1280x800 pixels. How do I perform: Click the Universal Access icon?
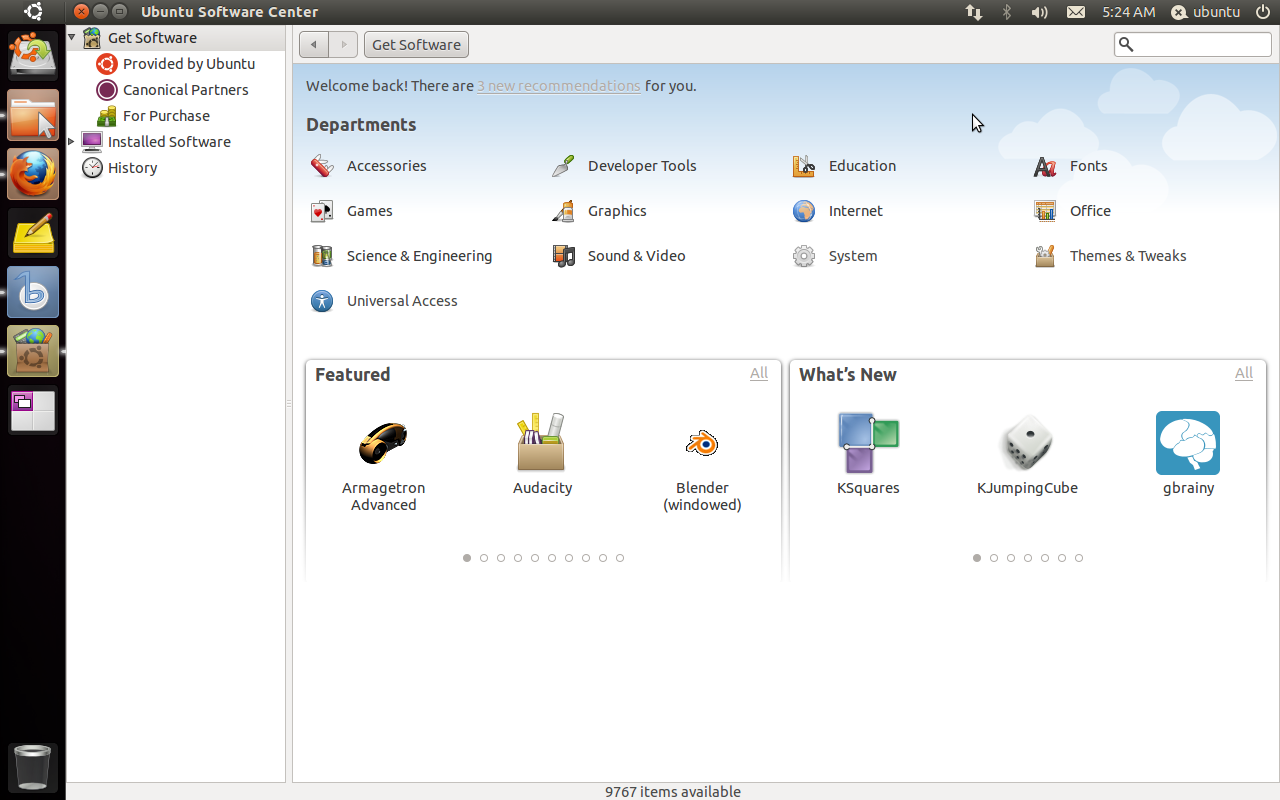(322, 301)
